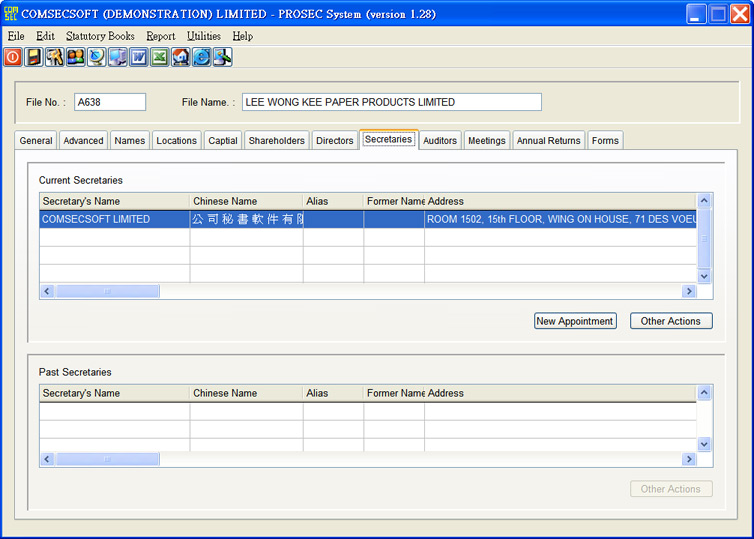Launch Excel export toolbar icon

[x=160, y=57]
